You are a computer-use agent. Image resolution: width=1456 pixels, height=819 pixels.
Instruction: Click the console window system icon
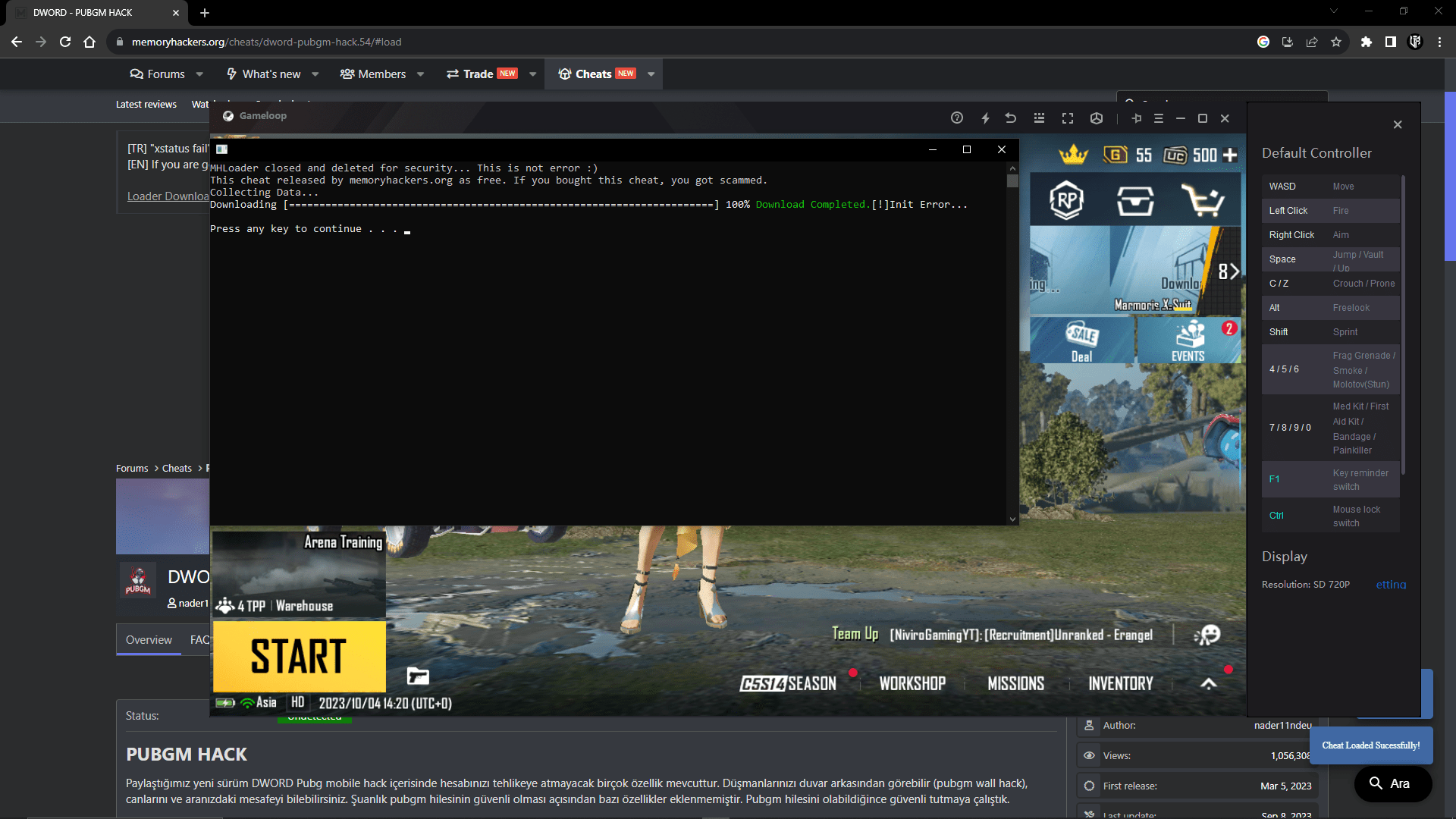[221, 149]
